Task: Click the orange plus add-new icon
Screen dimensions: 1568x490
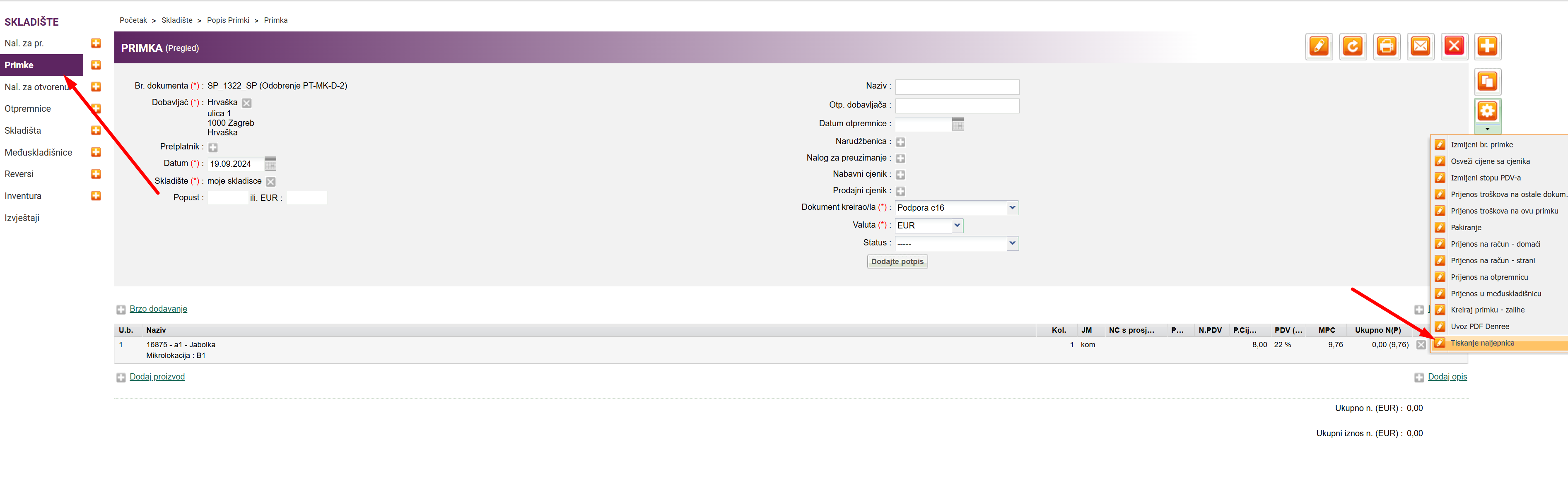Action: point(1487,47)
